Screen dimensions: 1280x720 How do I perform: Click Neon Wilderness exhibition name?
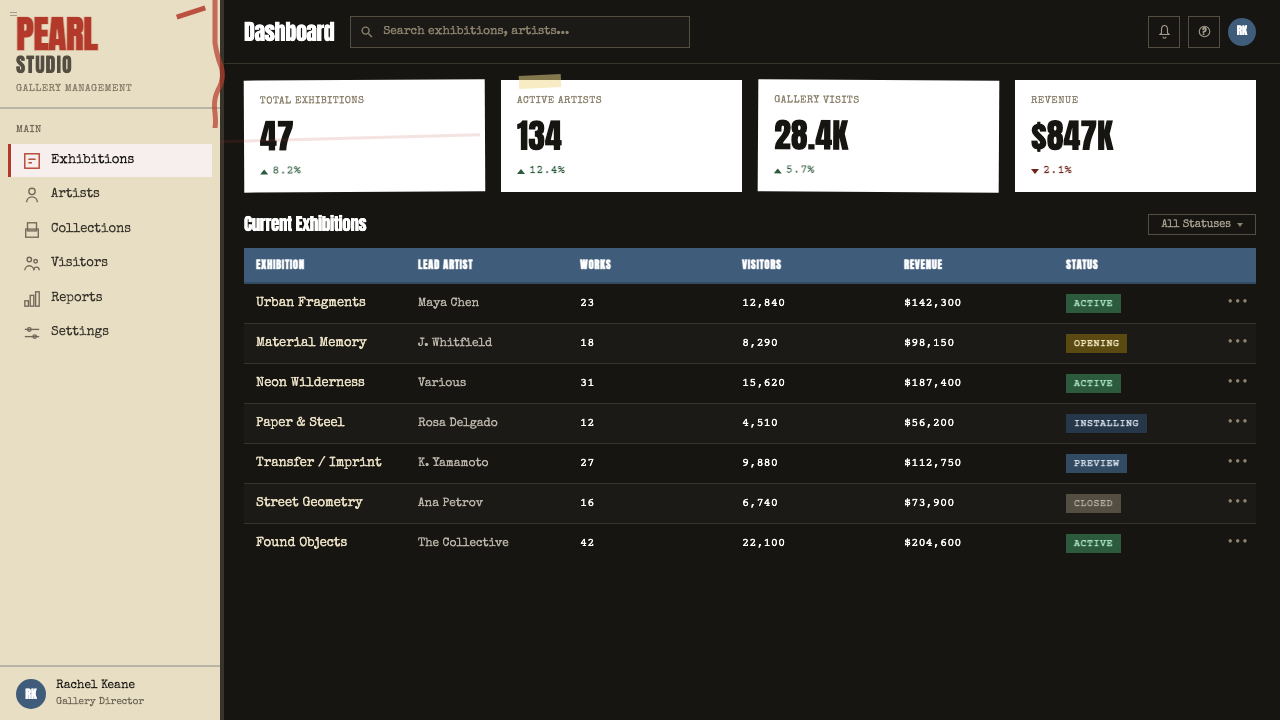pos(310,382)
